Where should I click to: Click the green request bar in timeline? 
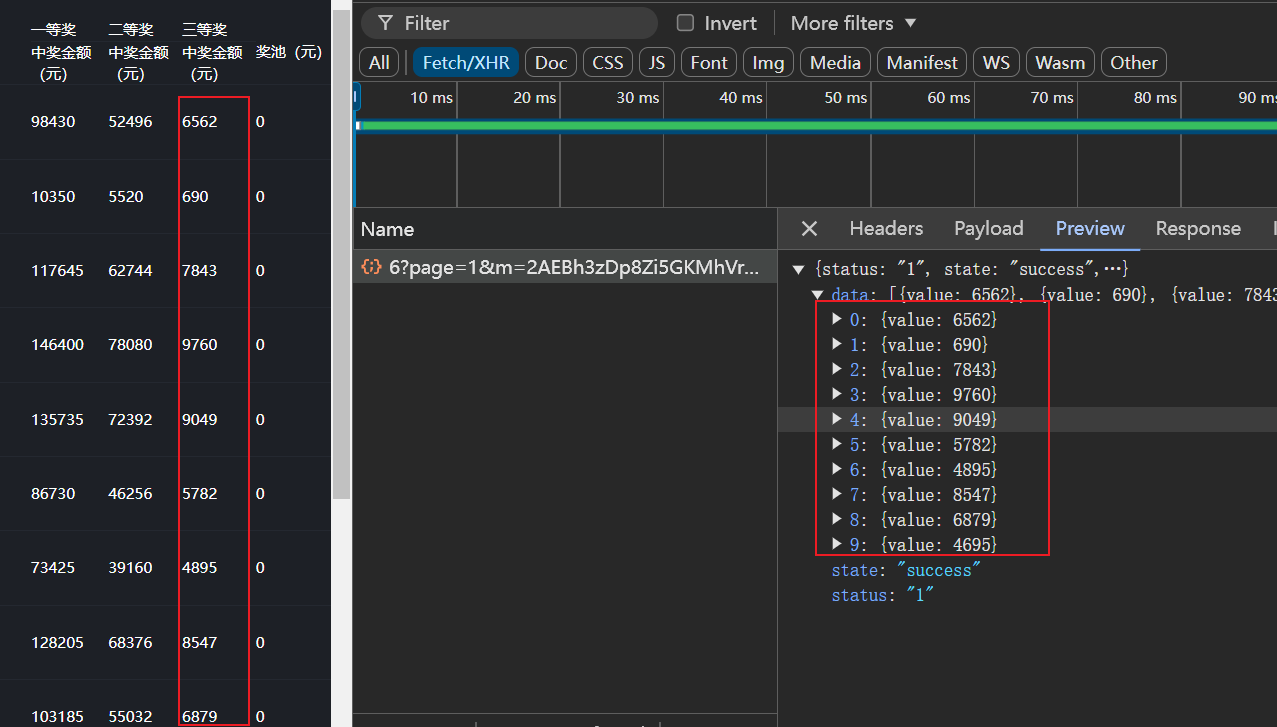tap(817, 125)
